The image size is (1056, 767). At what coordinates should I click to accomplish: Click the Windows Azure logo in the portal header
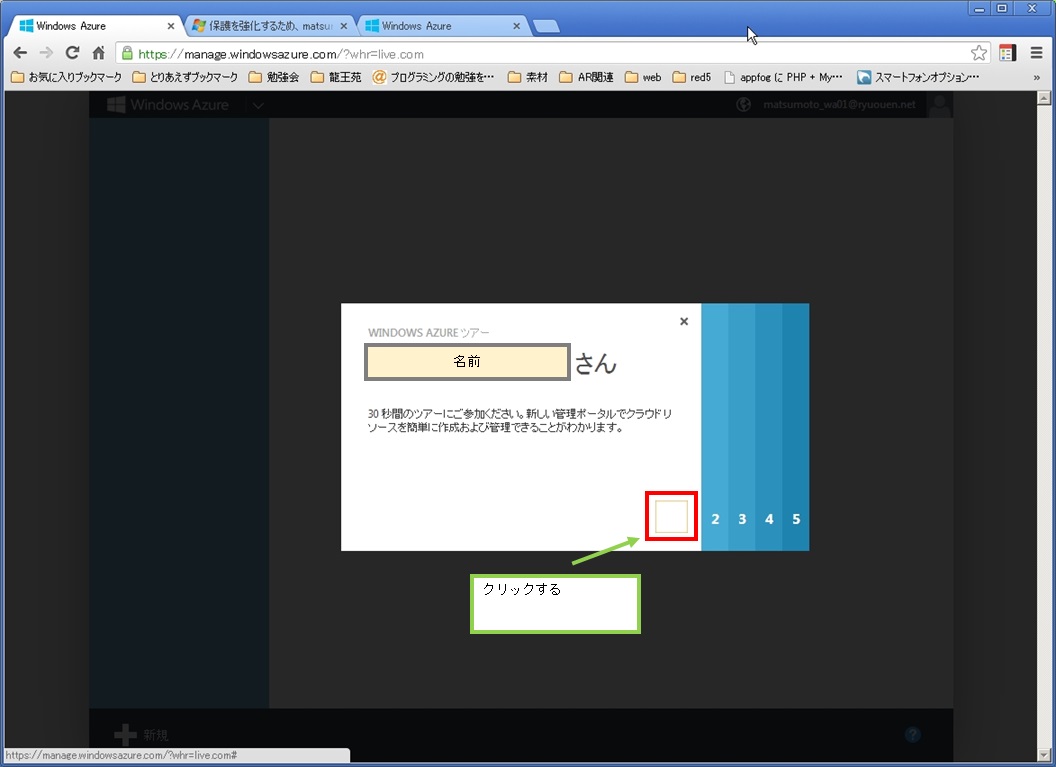[x=168, y=105]
